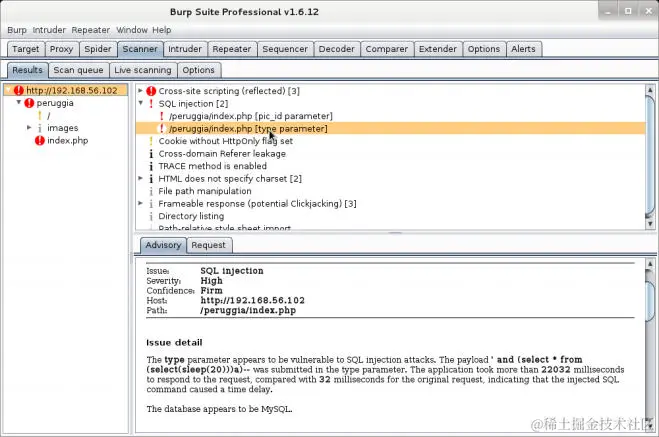Click the red severity icon next to peruggia

[x=29, y=103]
